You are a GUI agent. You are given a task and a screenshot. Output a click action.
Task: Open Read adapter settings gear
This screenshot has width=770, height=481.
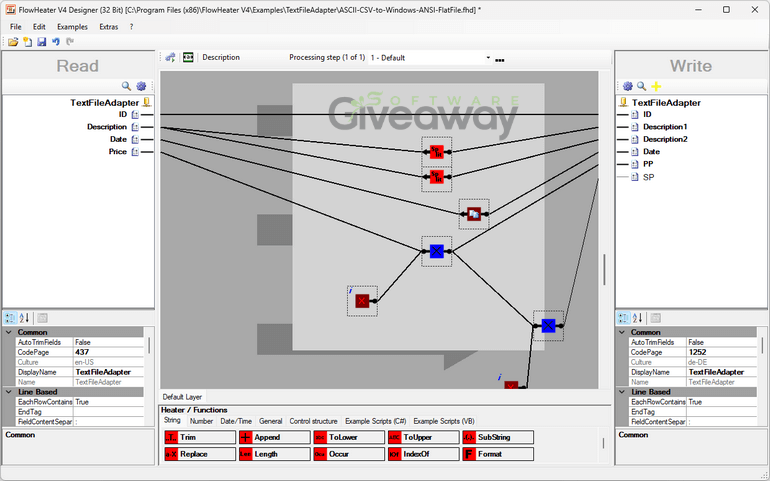click(x=141, y=86)
